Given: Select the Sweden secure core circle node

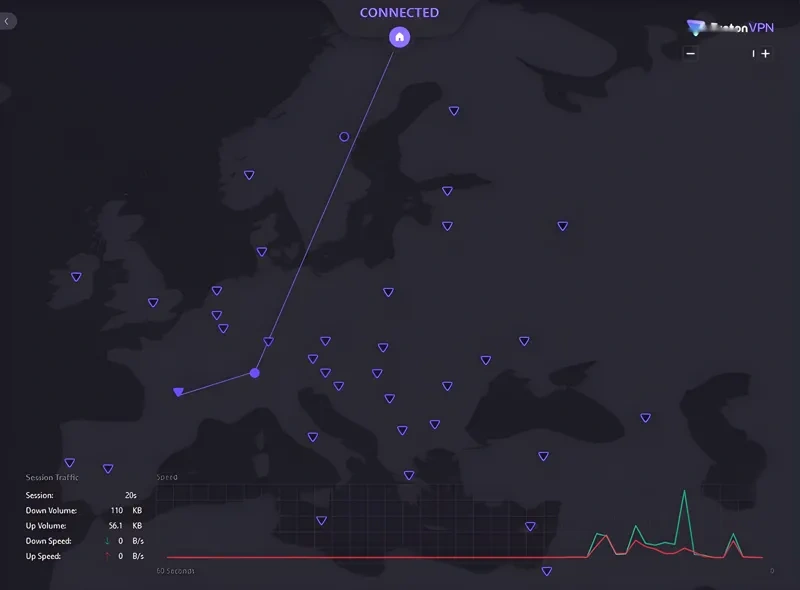Looking at the screenshot, I should tap(344, 136).
